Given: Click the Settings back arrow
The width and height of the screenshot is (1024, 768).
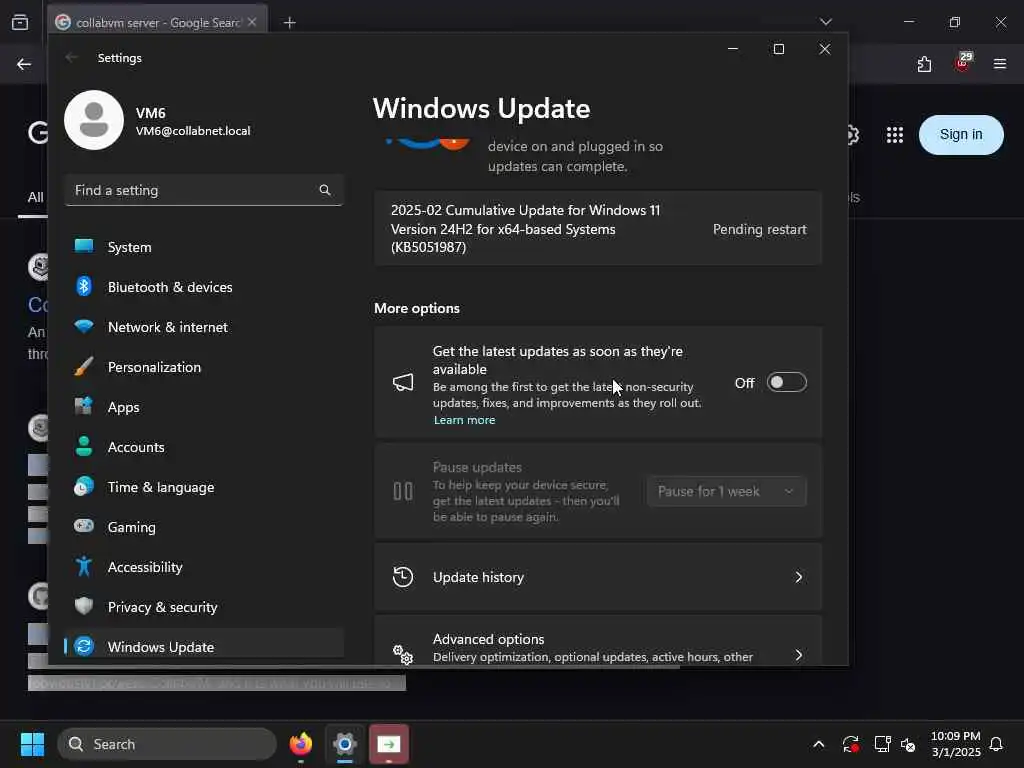Looking at the screenshot, I should pos(72,57).
